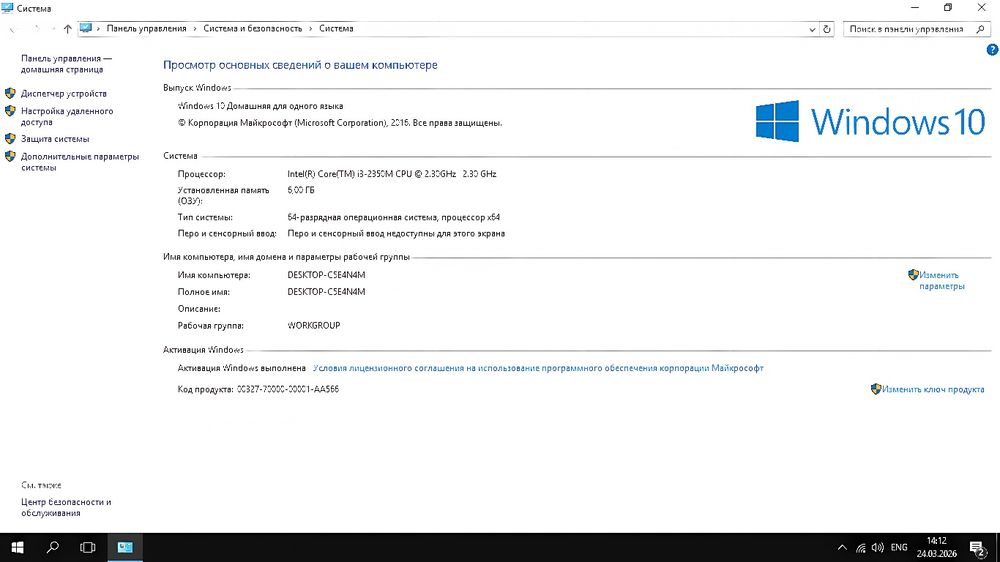
Task: Click the shield icon beside Диспетчер устройств
Action: (x=10, y=93)
